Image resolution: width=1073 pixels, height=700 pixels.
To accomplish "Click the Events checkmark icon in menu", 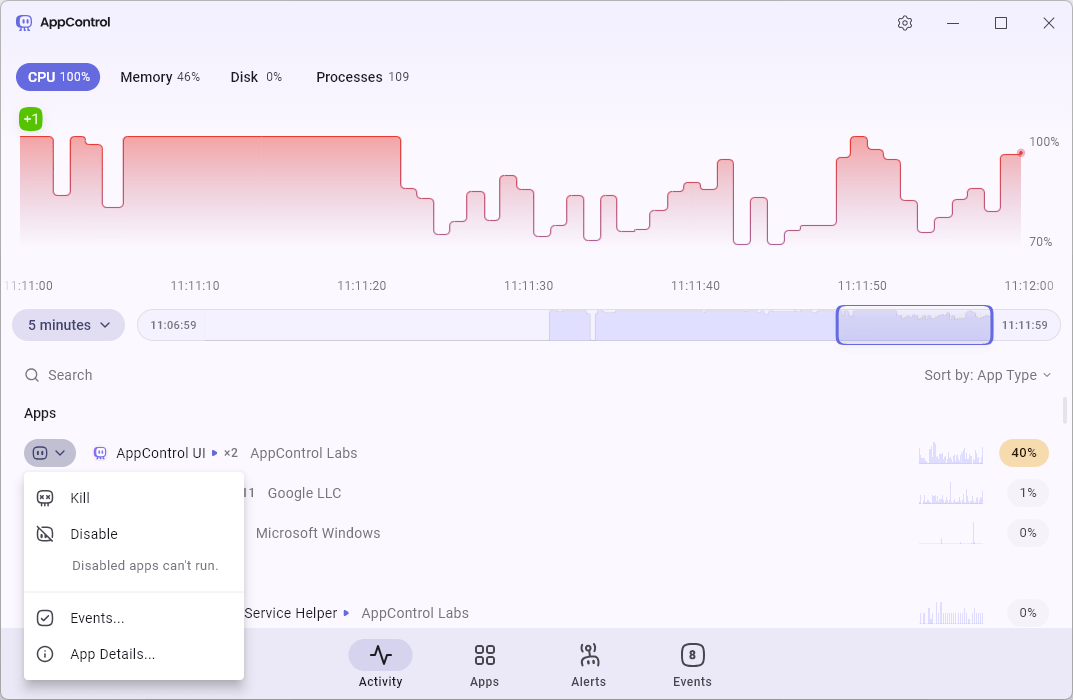I will 45,618.
